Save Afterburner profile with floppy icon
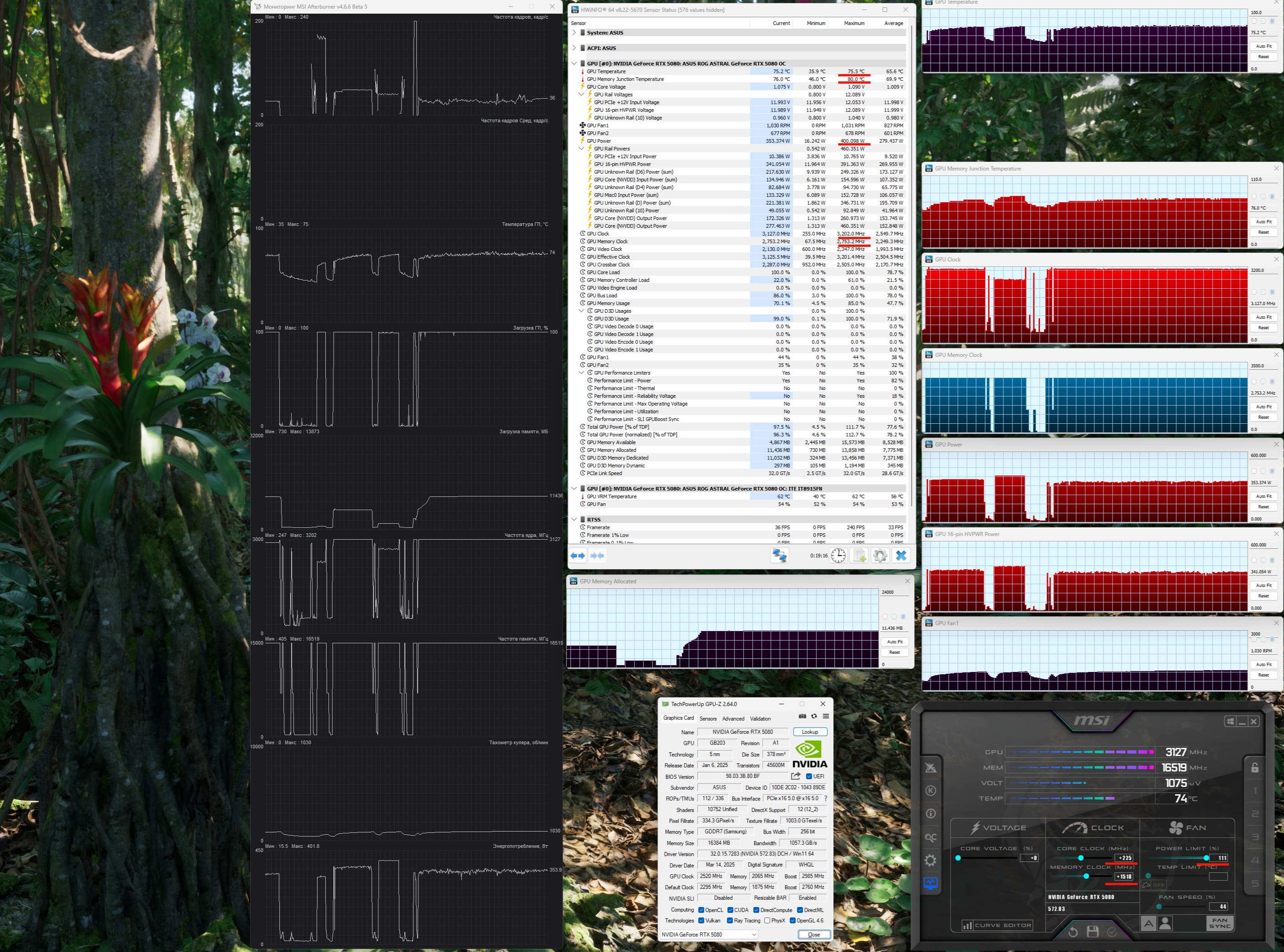This screenshot has width=1284, height=952. click(1092, 932)
